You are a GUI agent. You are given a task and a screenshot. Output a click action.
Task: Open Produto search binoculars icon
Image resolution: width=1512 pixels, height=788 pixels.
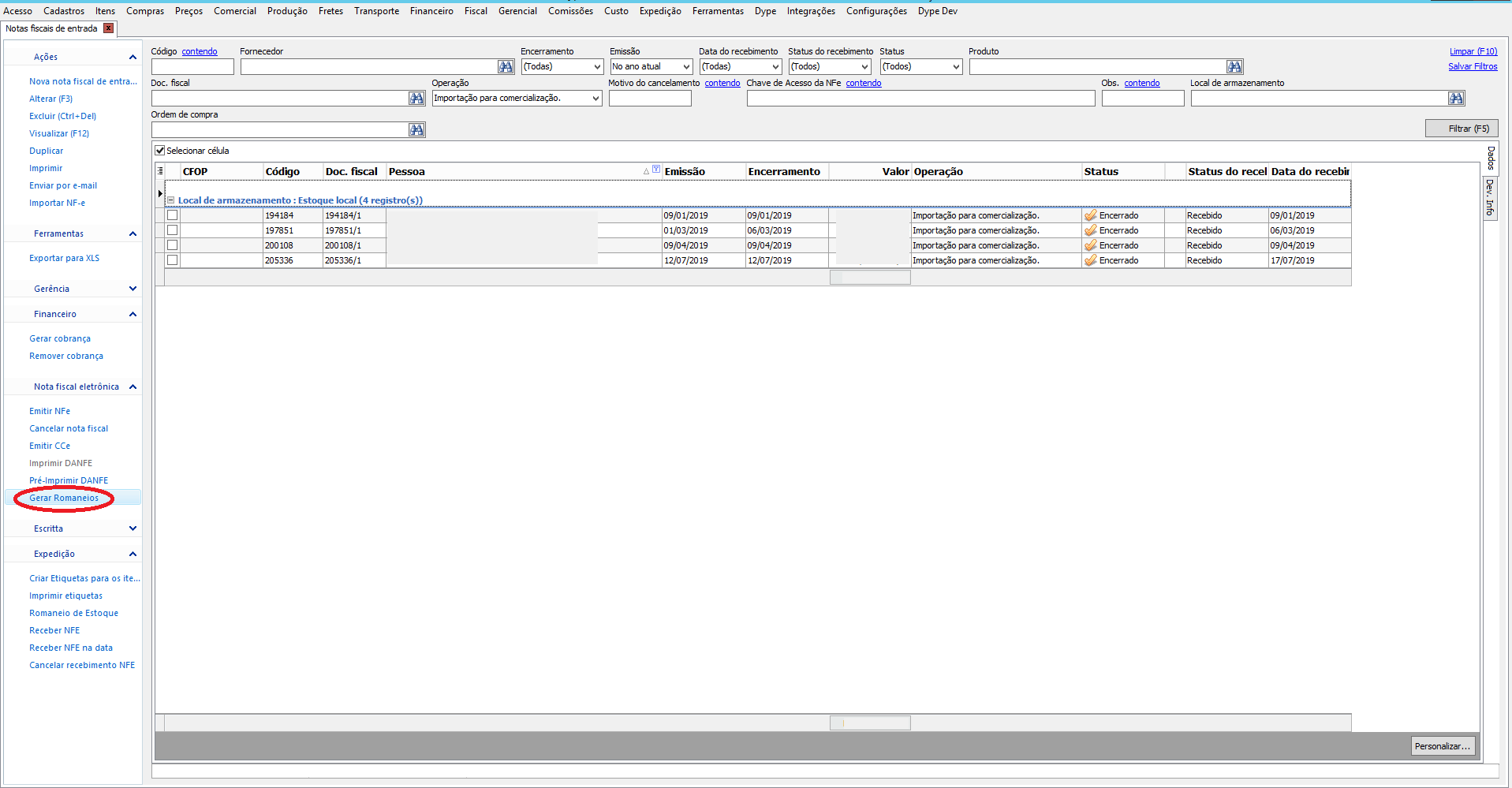click(1234, 67)
